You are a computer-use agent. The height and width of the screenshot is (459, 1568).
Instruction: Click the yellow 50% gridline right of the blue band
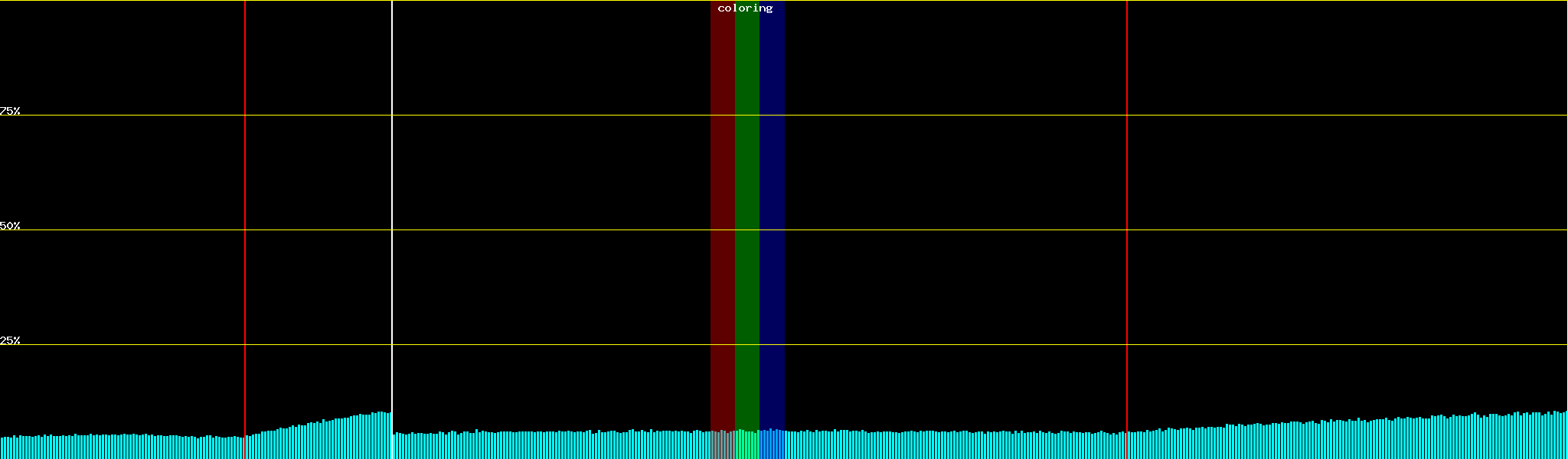(x=957, y=230)
